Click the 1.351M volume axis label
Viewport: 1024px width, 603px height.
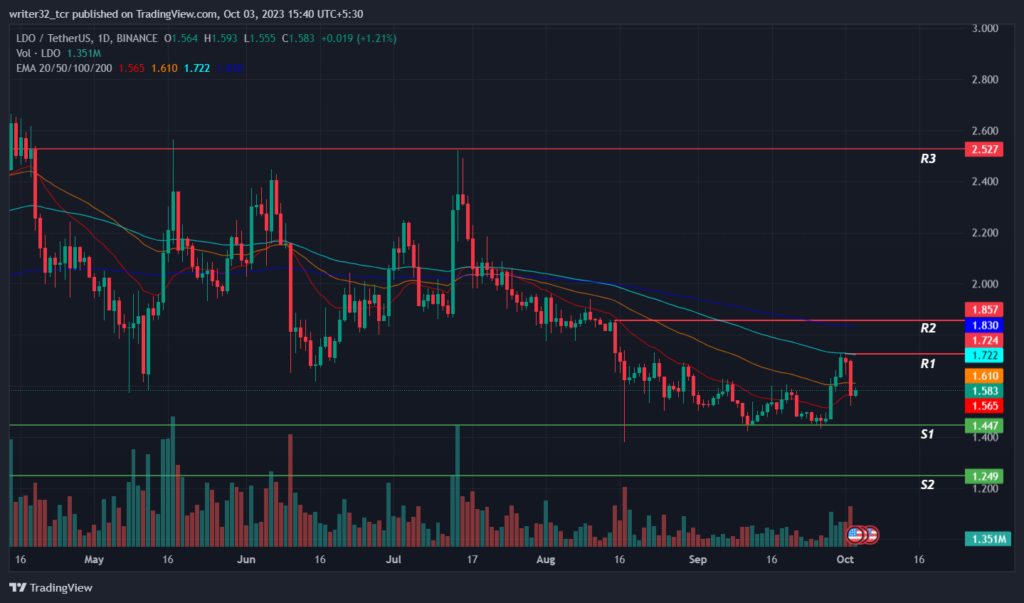click(987, 539)
